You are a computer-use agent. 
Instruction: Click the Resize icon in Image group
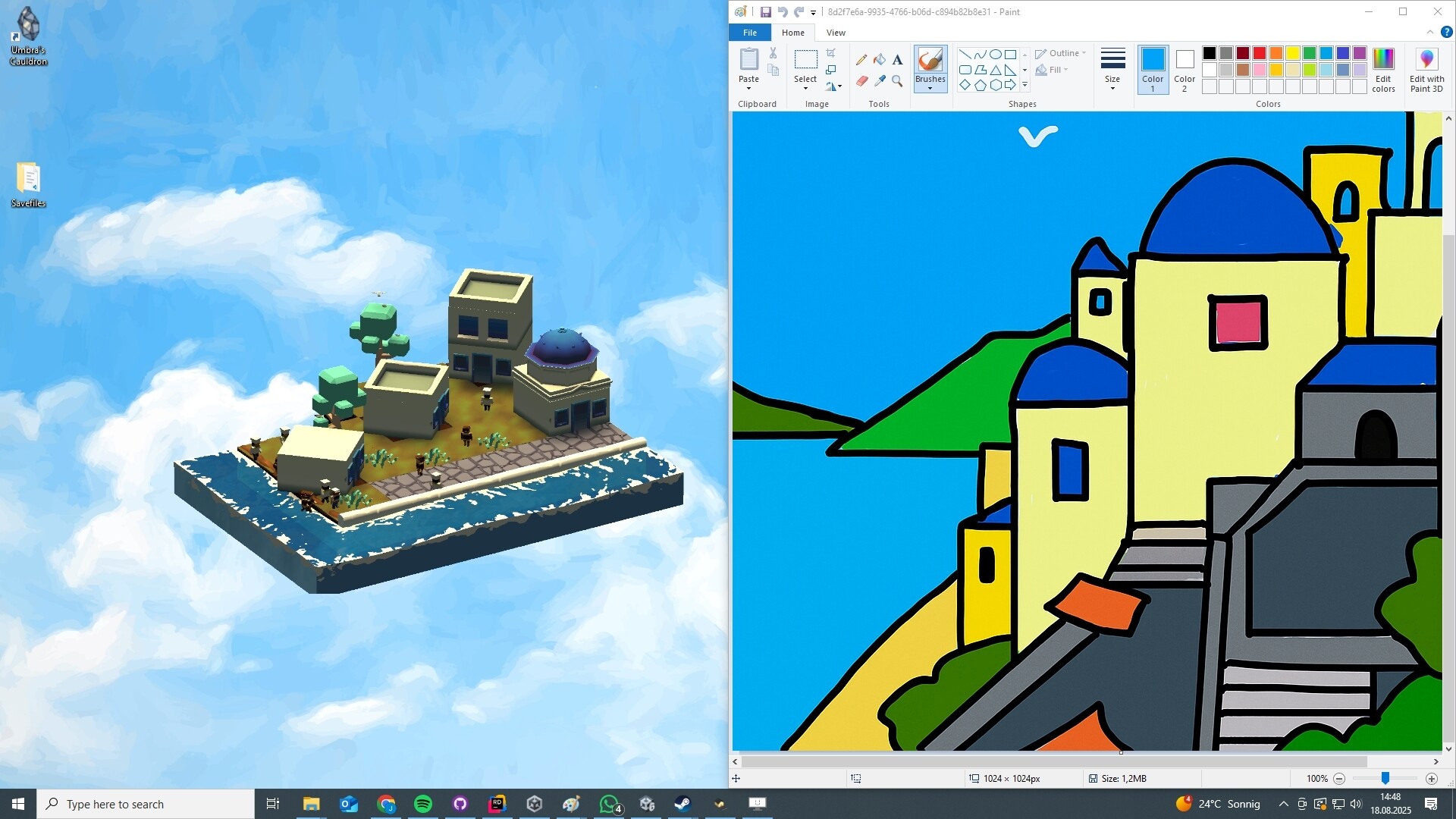pos(831,70)
